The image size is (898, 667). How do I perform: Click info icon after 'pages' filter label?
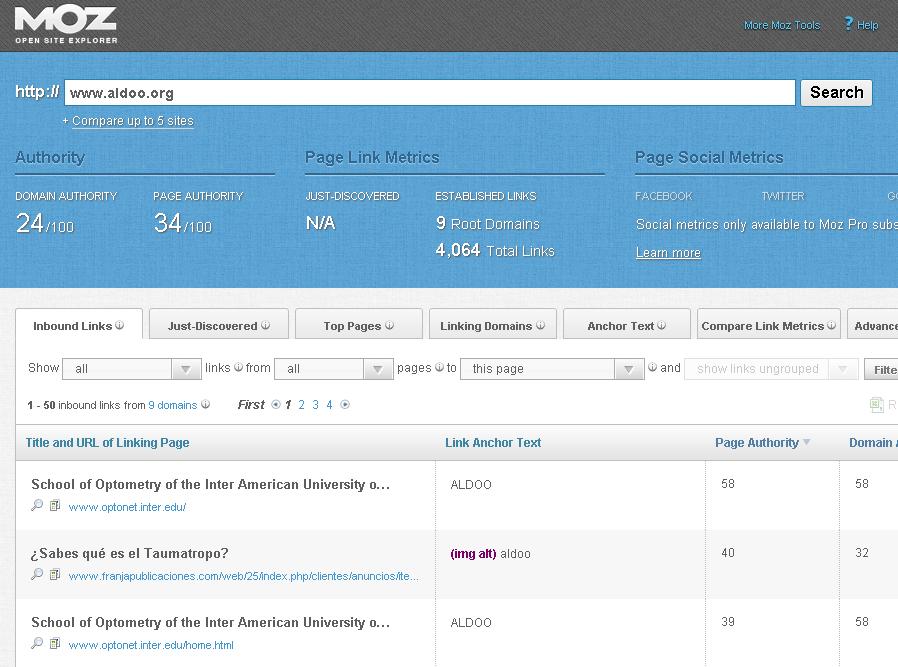pos(439,368)
